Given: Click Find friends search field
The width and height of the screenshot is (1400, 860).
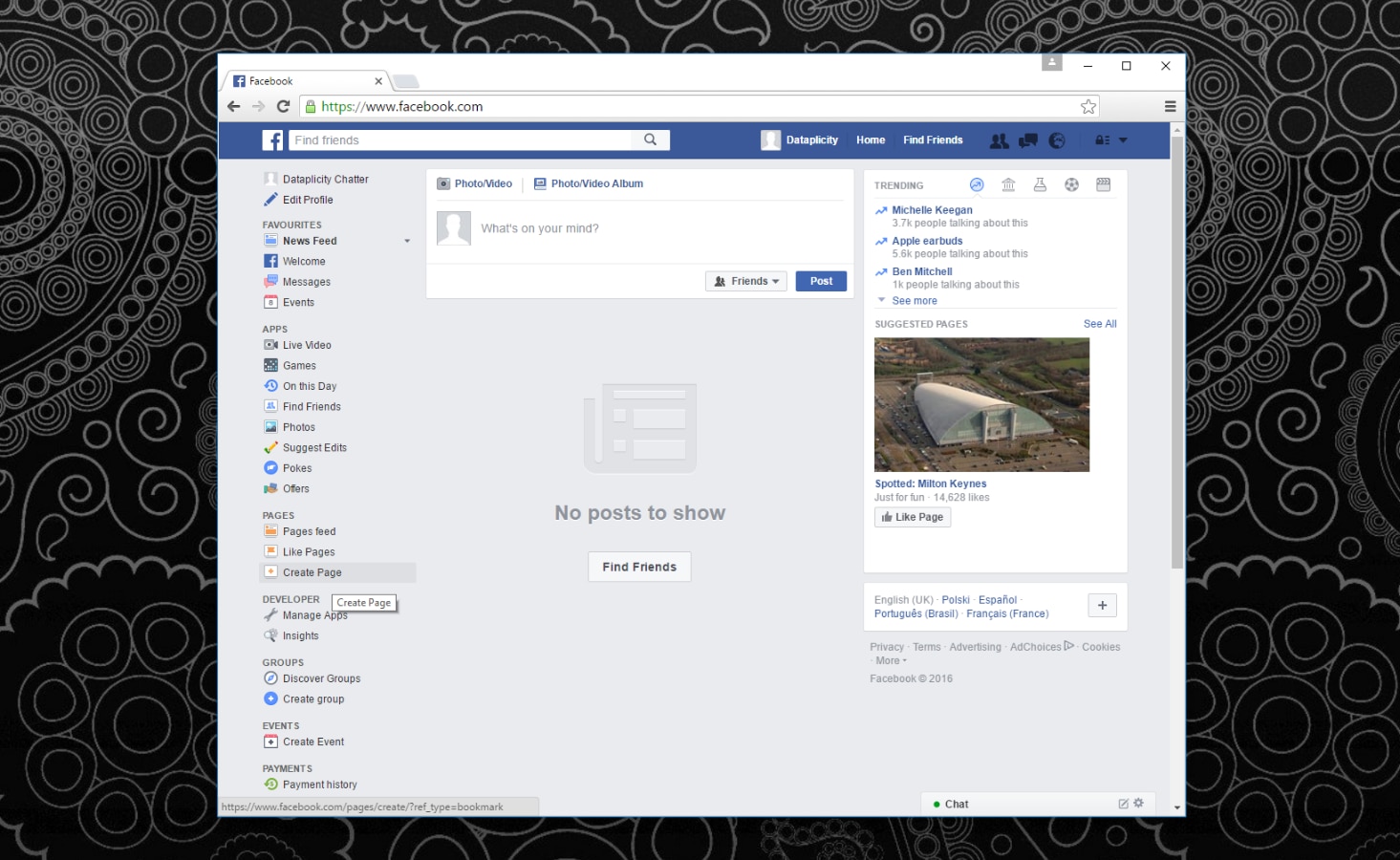Looking at the screenshot, I should (x=460, y=140).
